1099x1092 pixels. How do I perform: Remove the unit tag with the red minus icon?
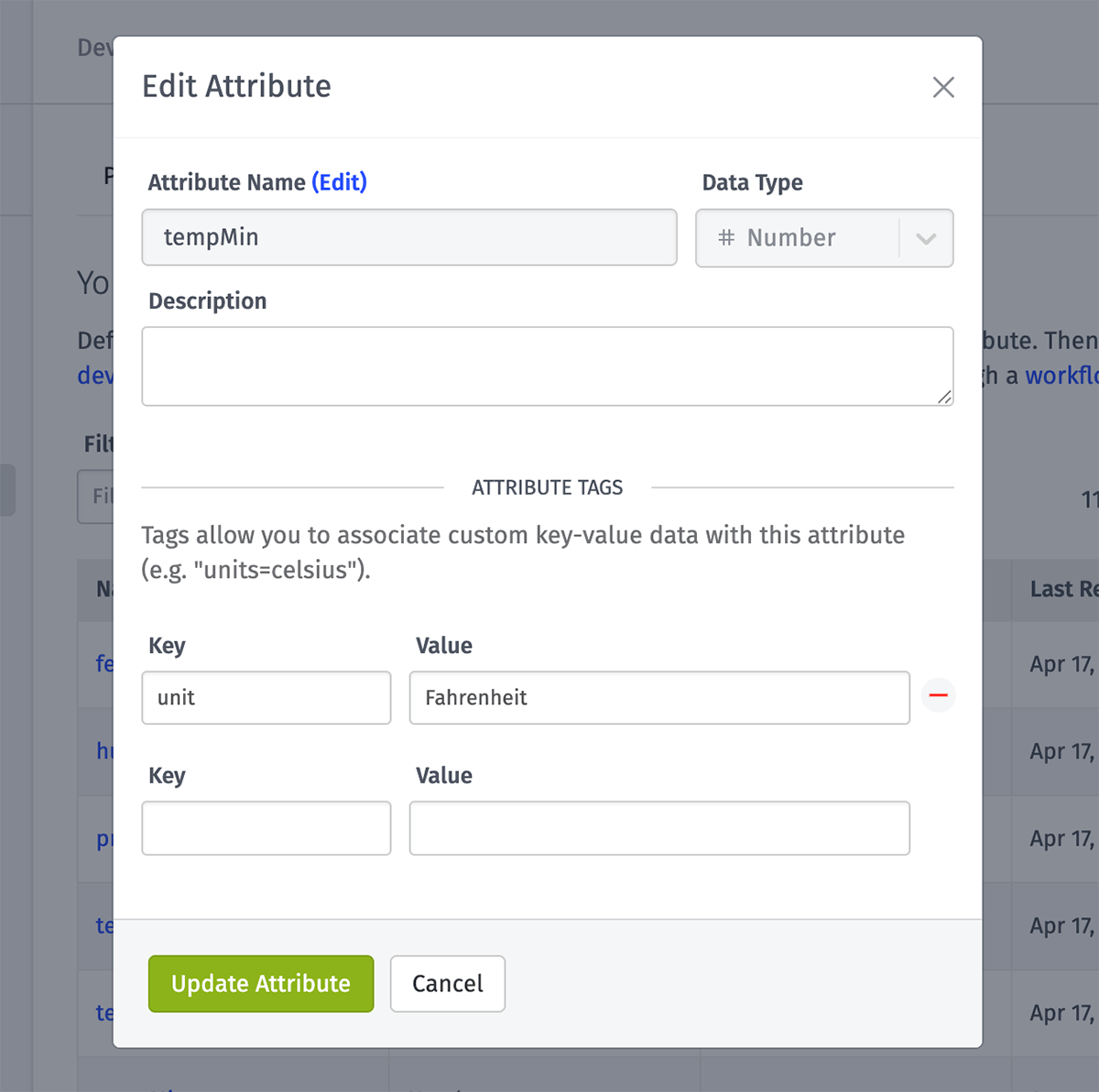pyautogui.click(x=938, y=695)
